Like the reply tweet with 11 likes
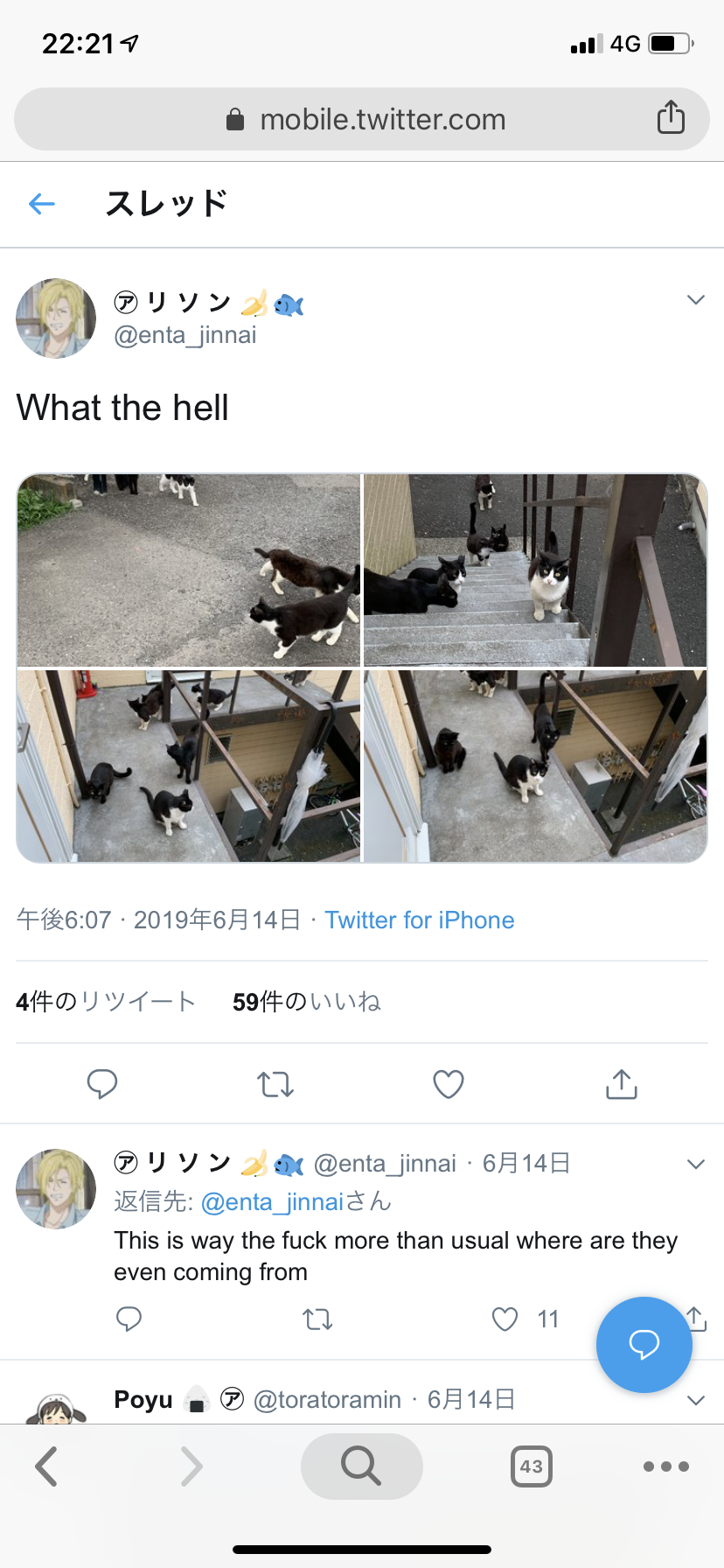724x1568 pixels. click(x=505, y=1319)
